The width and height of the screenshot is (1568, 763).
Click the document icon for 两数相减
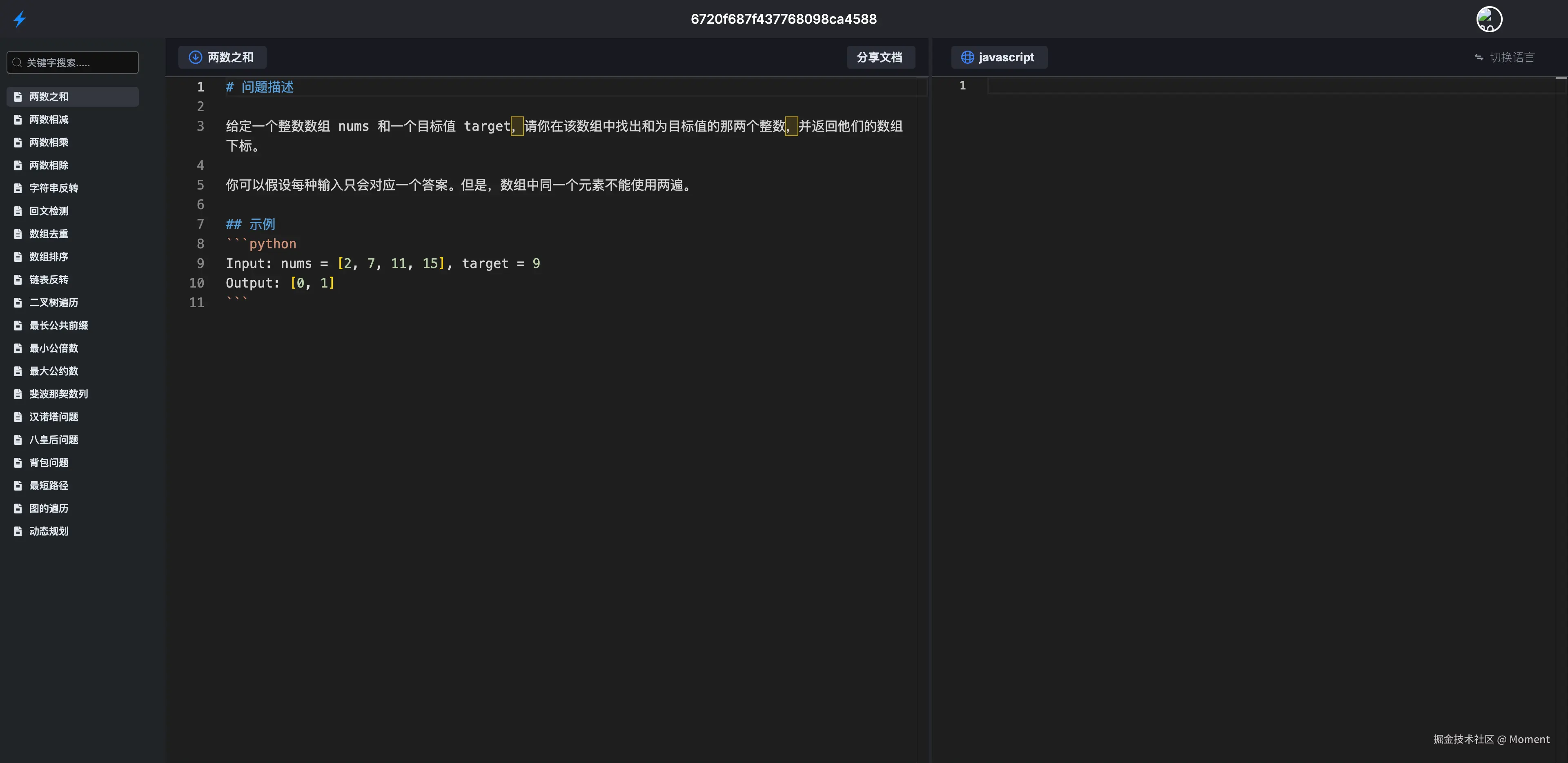18,120
